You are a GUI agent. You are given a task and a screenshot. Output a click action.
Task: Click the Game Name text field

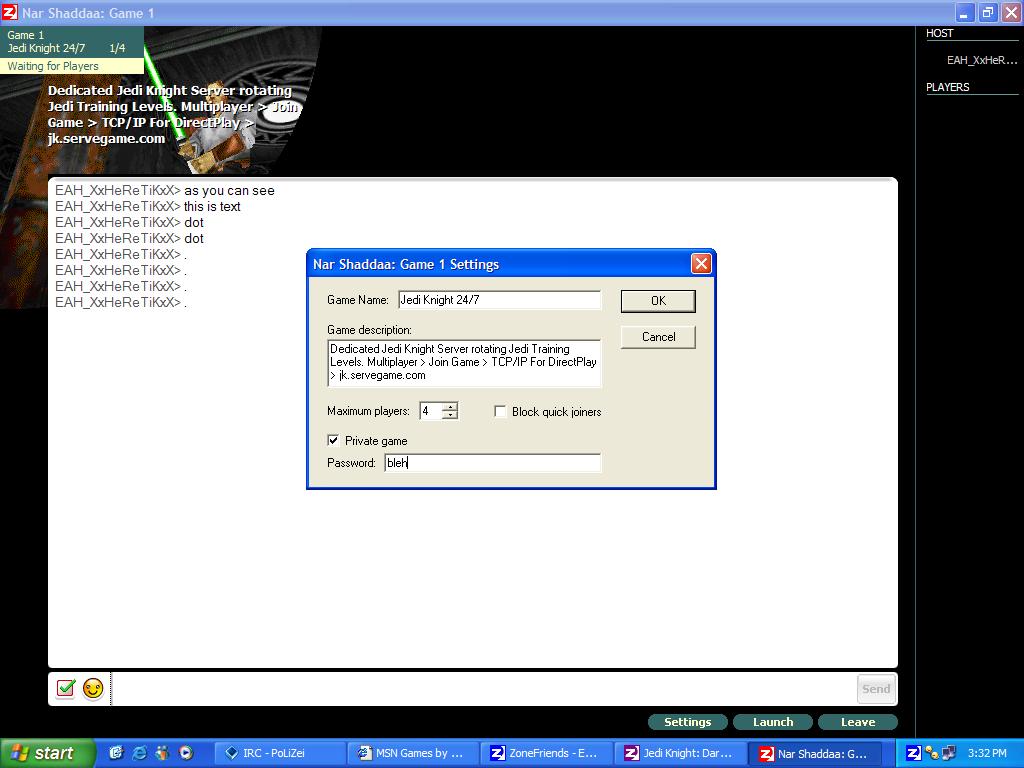coord(499,300)
